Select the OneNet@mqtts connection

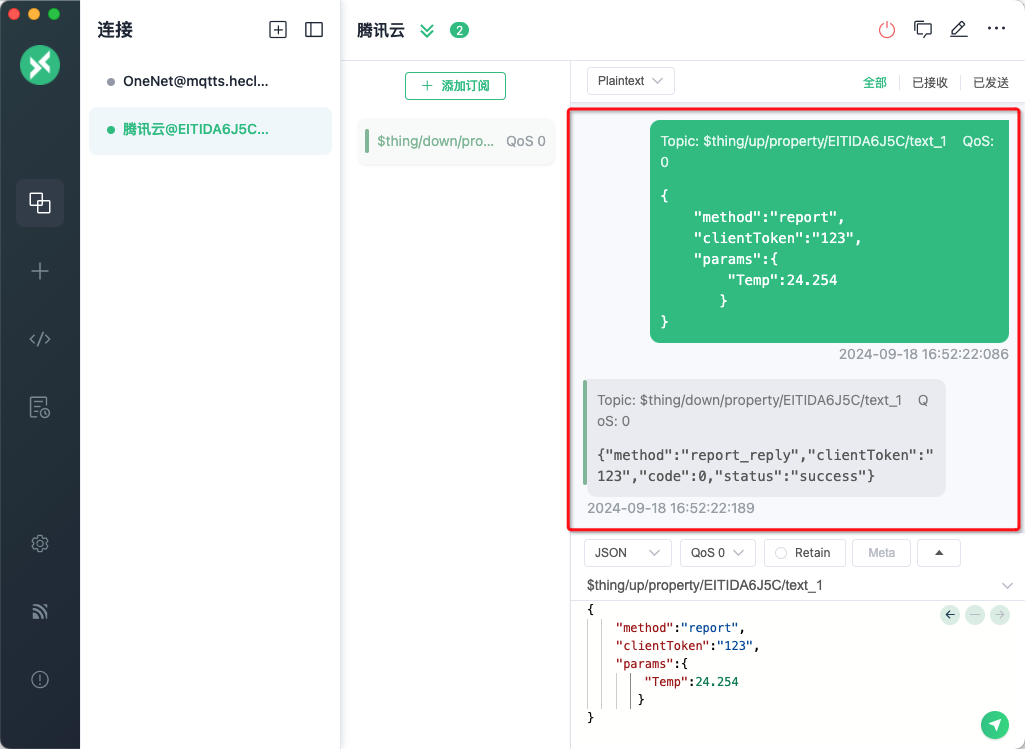click(x=195, y=81)
